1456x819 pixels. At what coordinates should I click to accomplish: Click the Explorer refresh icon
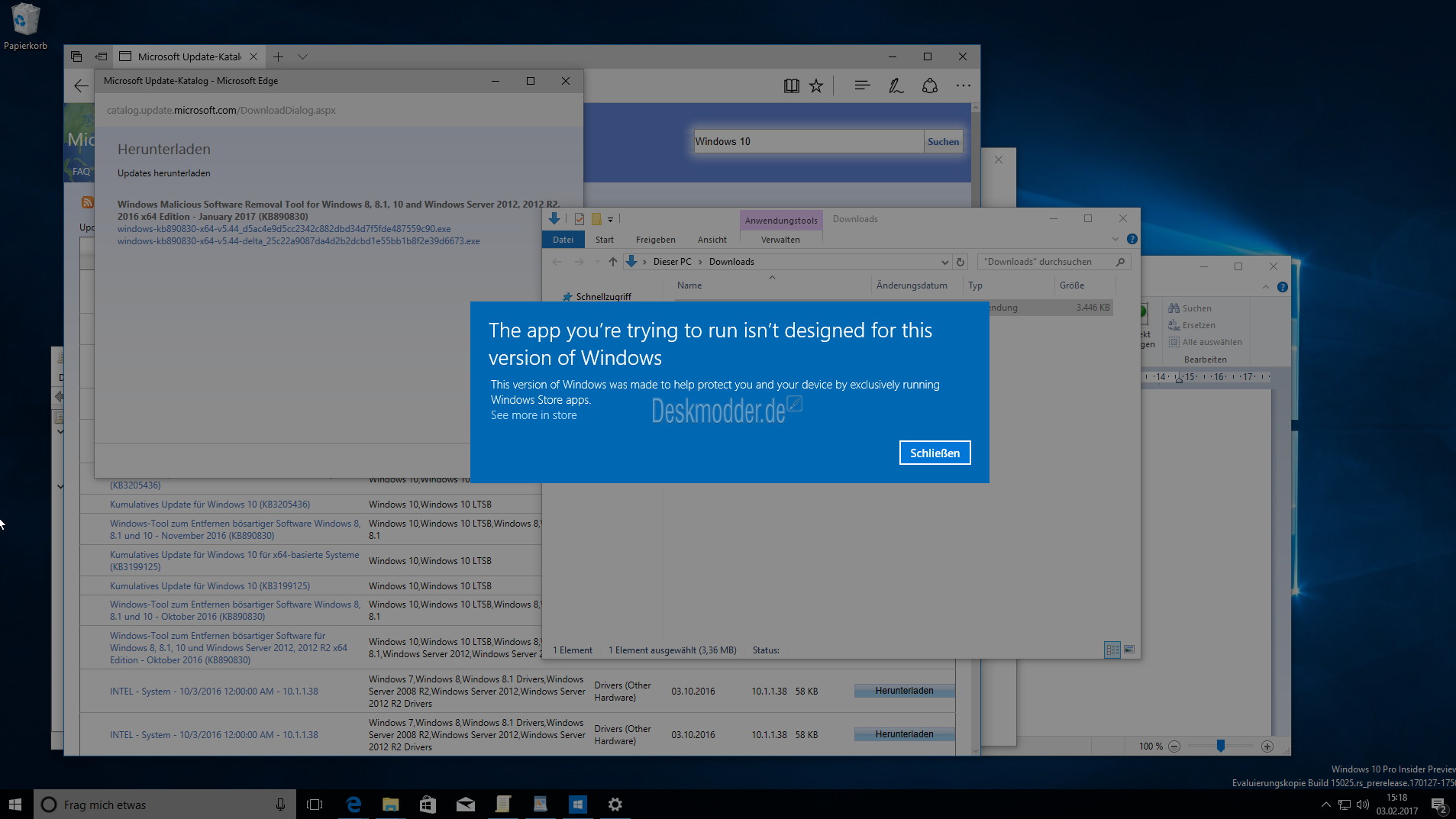coord(960,262)
